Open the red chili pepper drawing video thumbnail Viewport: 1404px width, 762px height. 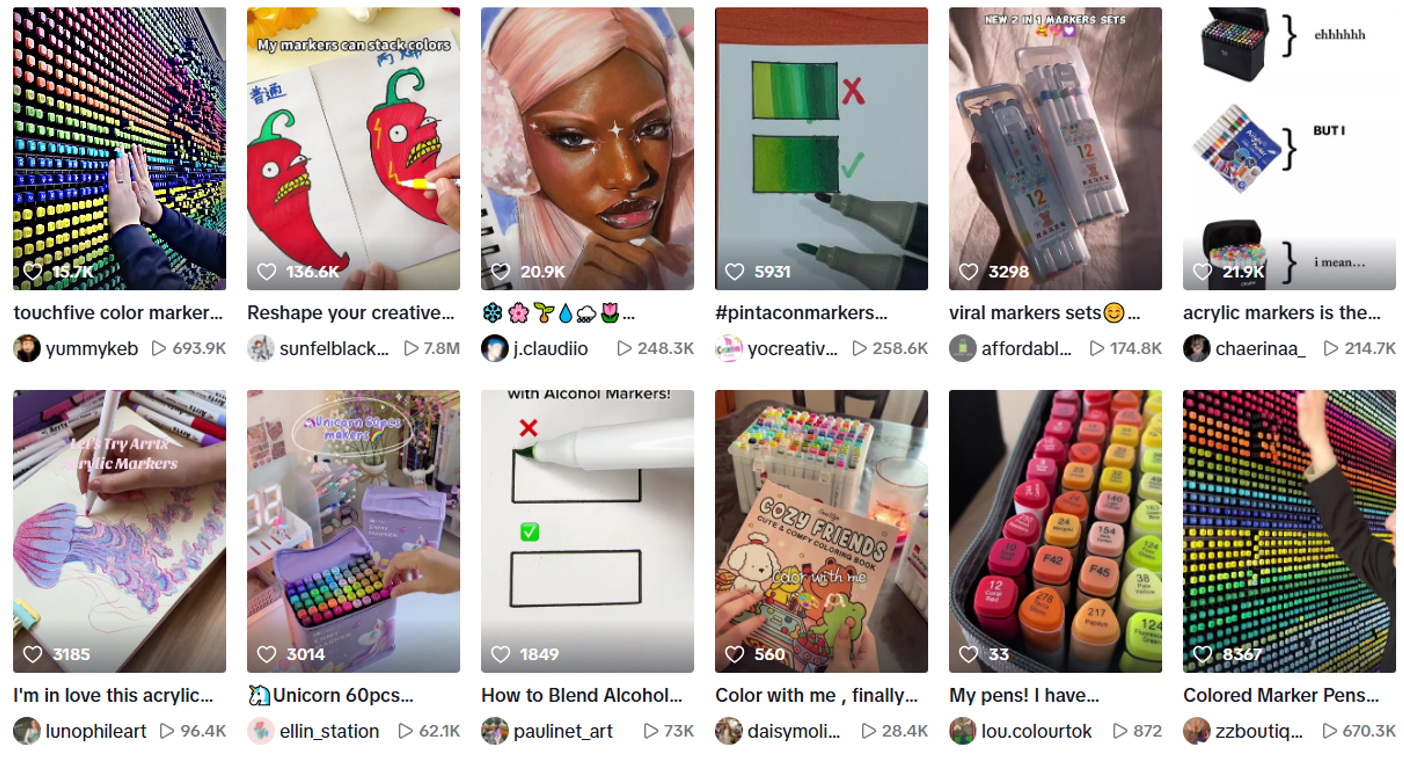tap(354, 149)
